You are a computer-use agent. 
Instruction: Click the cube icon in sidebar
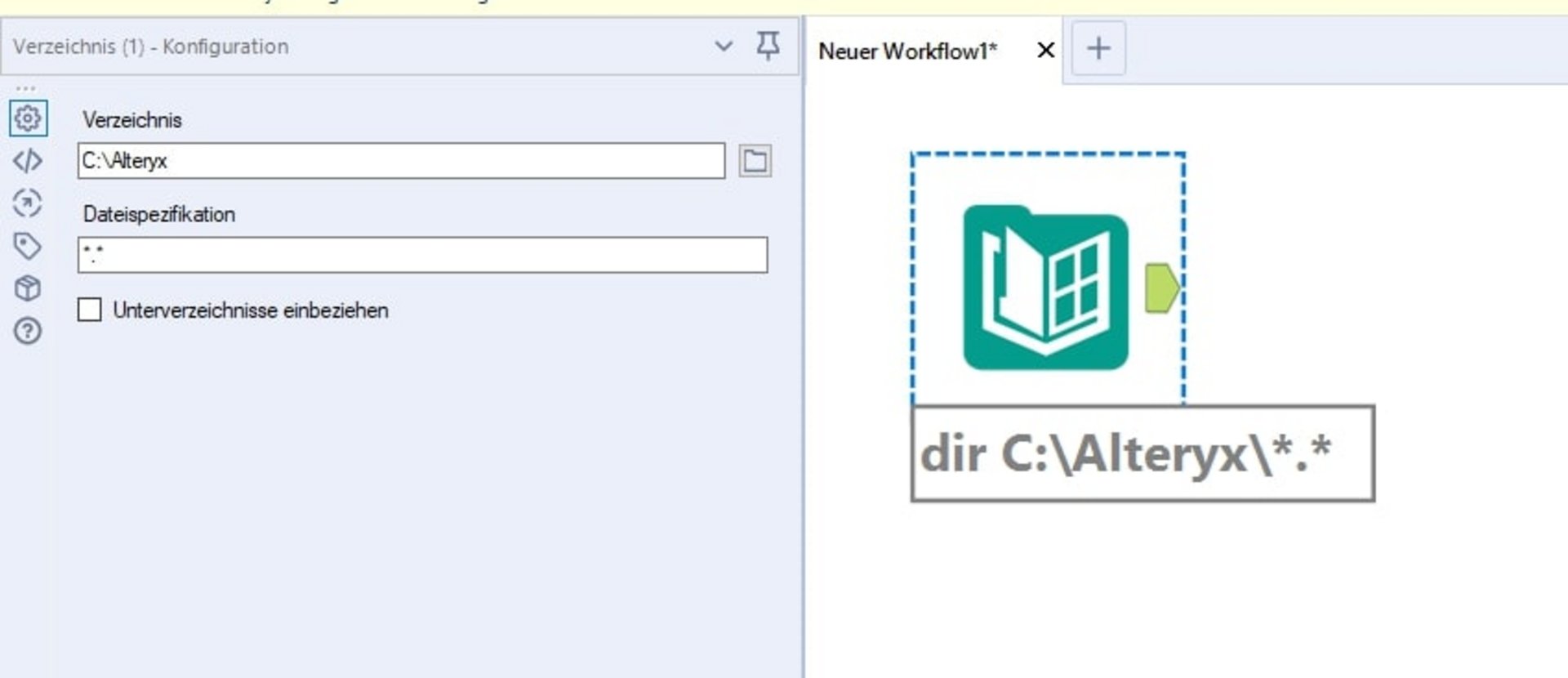click(x=28, y=288)
